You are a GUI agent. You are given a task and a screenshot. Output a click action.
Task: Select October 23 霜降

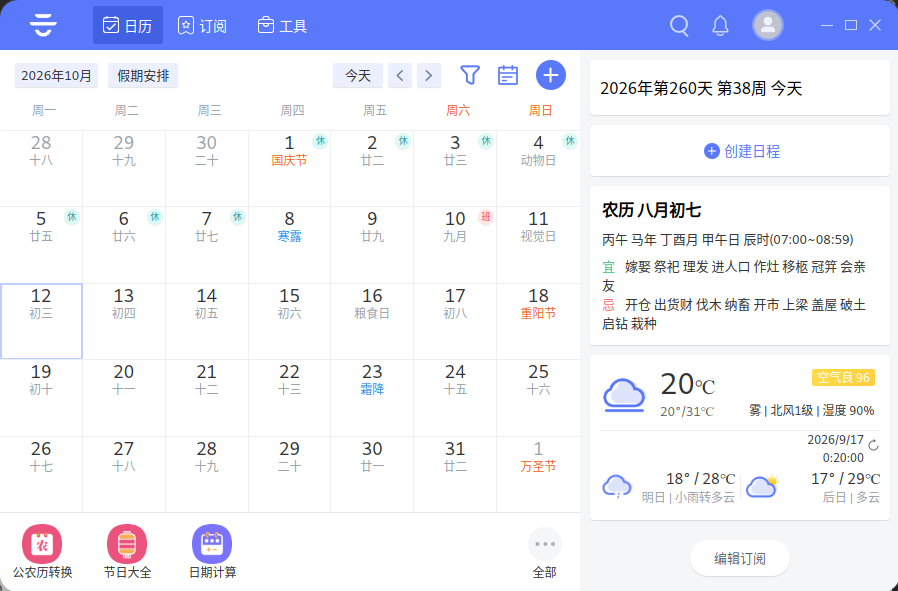[372, 398]
